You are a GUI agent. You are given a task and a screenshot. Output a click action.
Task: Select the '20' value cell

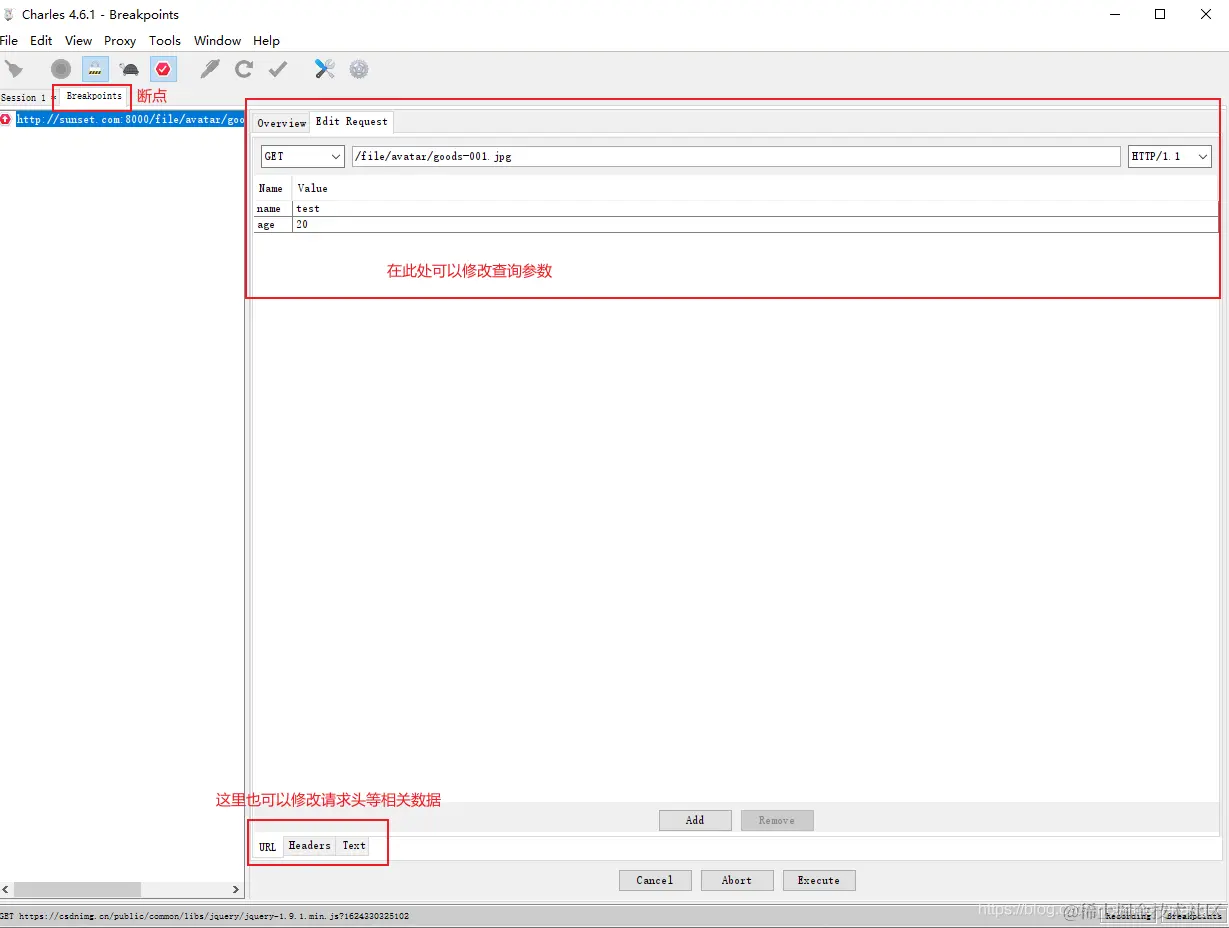[755, 225]
